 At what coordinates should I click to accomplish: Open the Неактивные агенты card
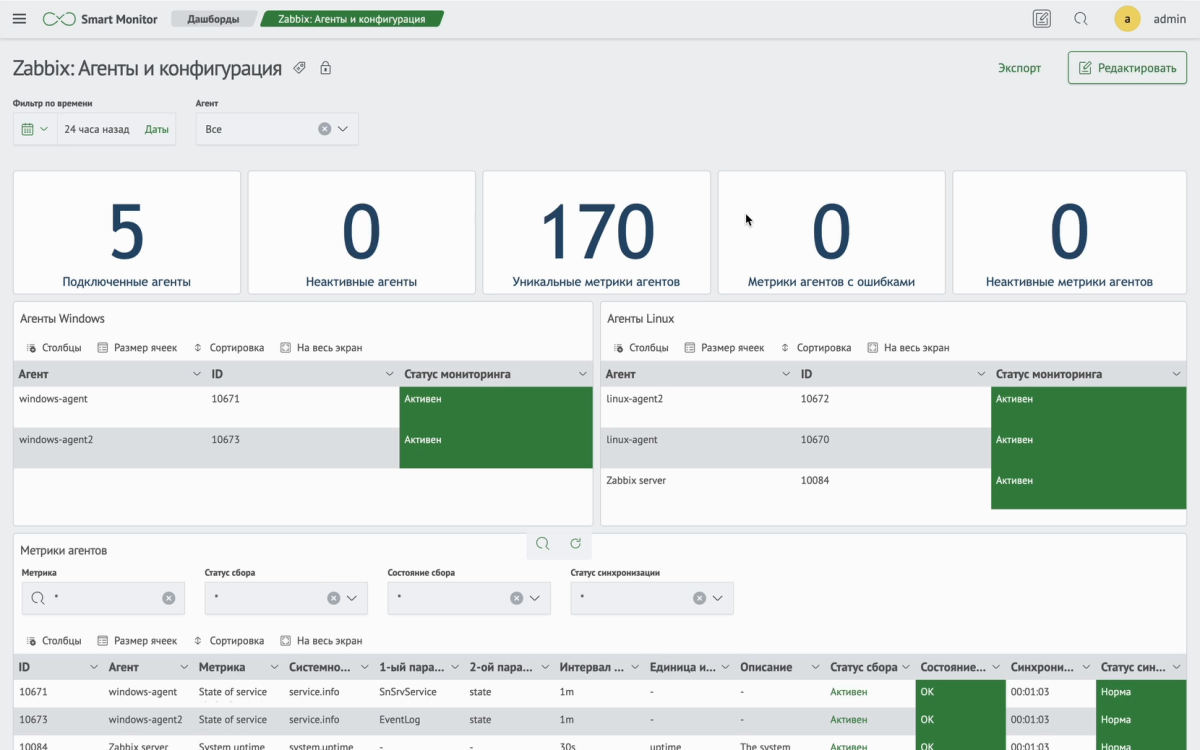[362, 232]
